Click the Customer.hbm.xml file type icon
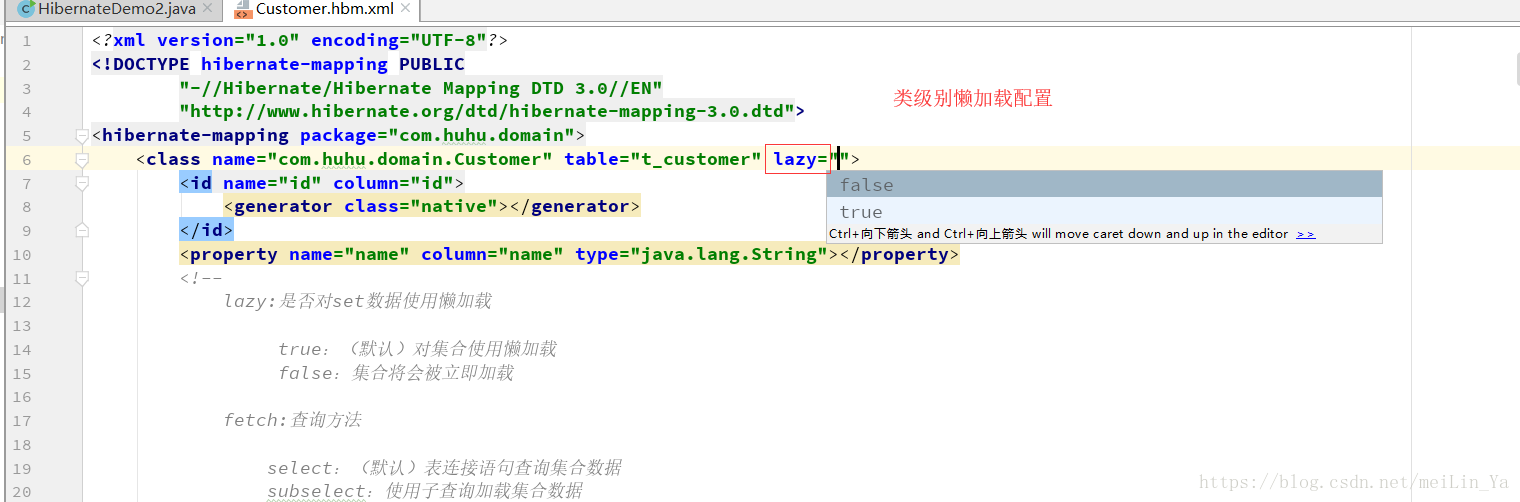The width and height of the screenshot is (1520, 502). (242, 10)
